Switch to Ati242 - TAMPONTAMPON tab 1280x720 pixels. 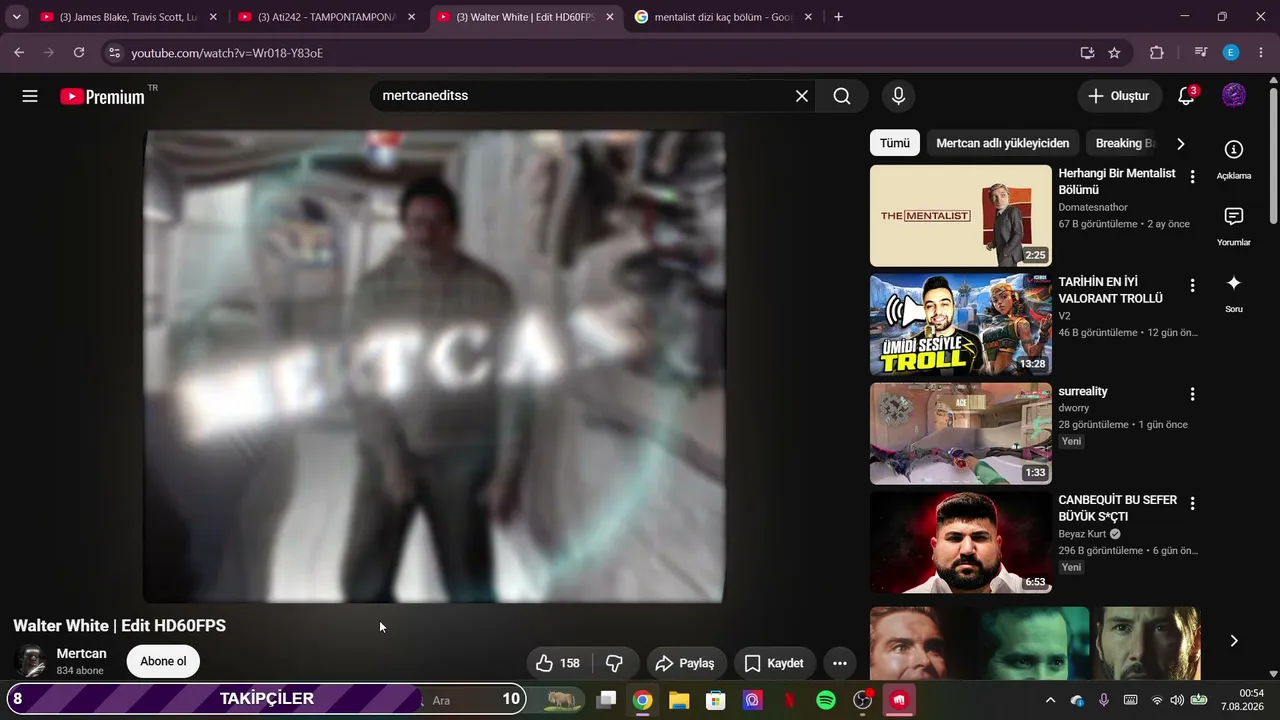(327, 17)
